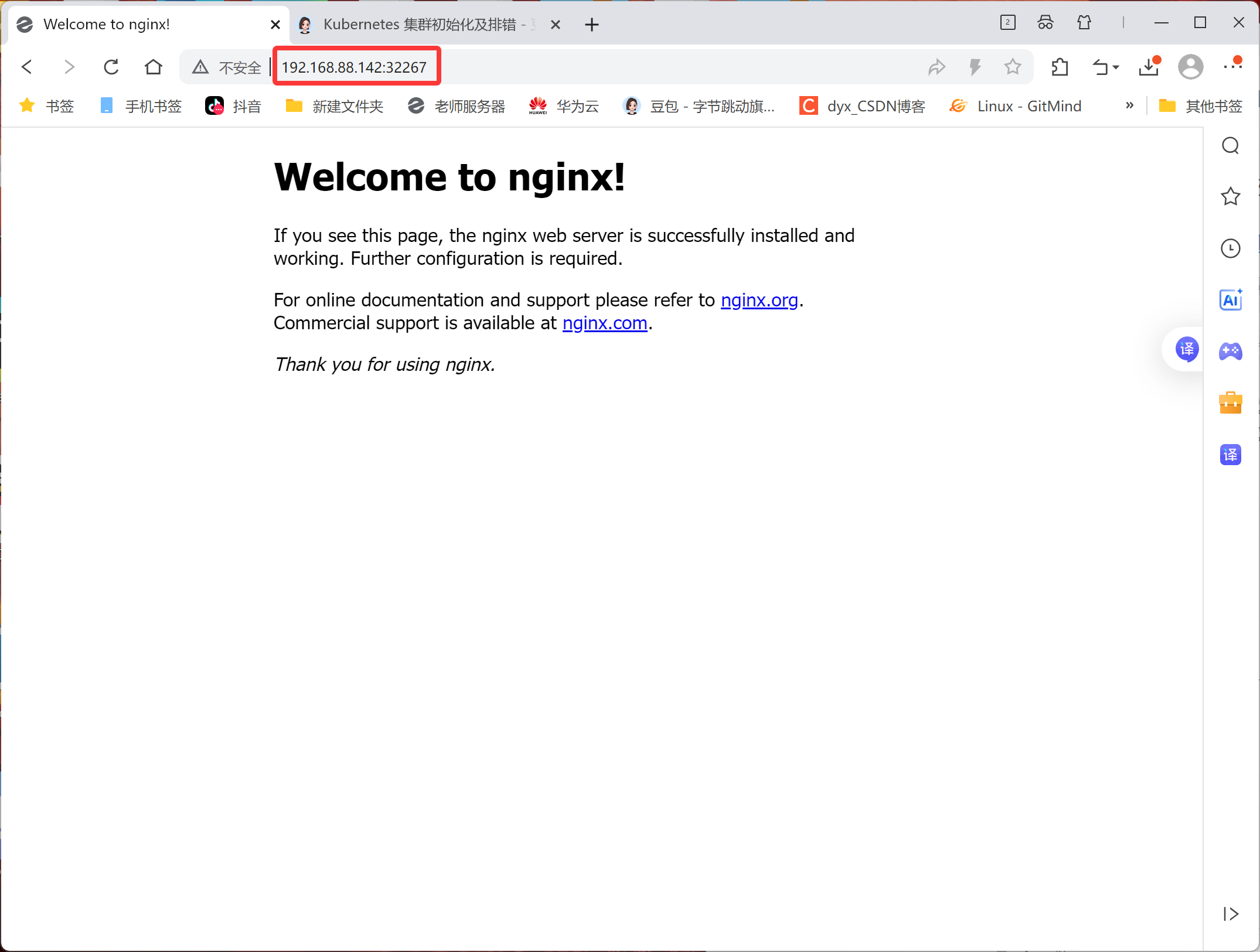Open the extensions puzzle icon

coord(1060,67)
